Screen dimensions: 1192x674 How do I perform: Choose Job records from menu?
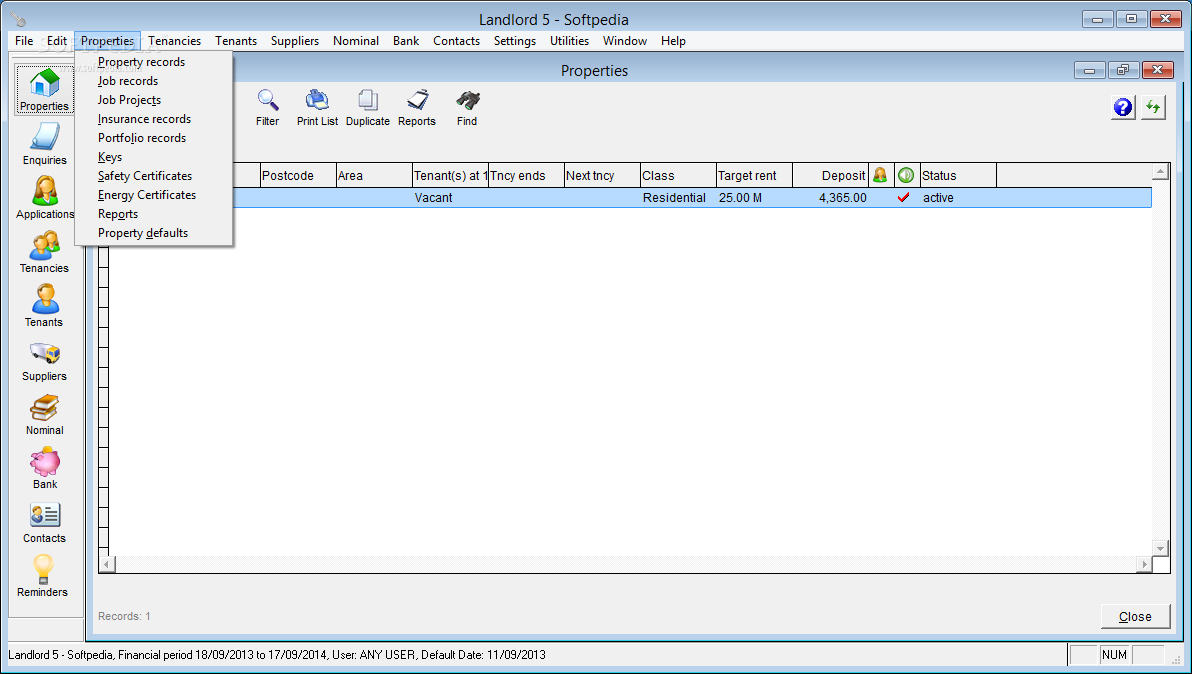point(128,81)
